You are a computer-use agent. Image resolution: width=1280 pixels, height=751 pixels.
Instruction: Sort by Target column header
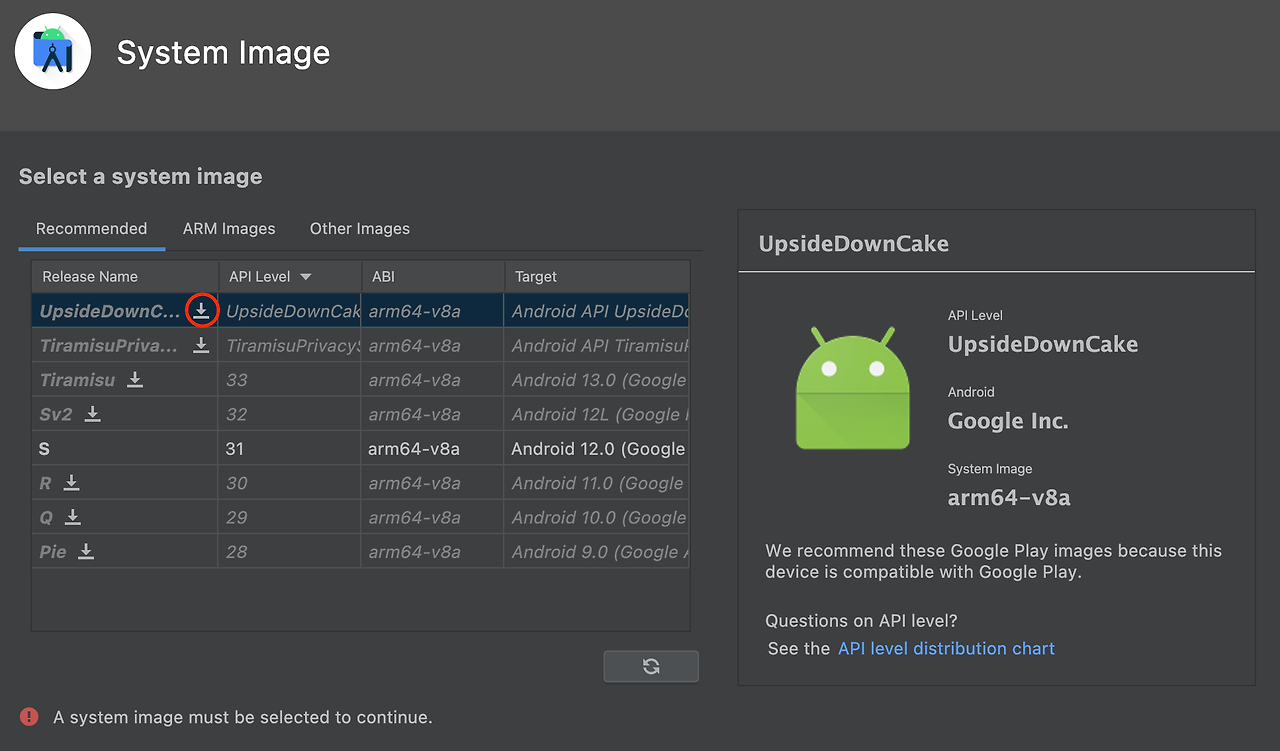coord(597,277)
